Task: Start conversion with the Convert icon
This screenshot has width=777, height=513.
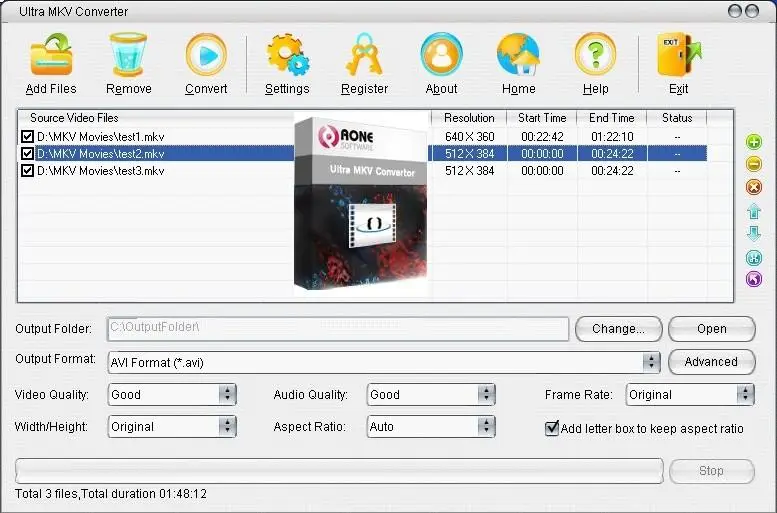Action: point(206,55)
